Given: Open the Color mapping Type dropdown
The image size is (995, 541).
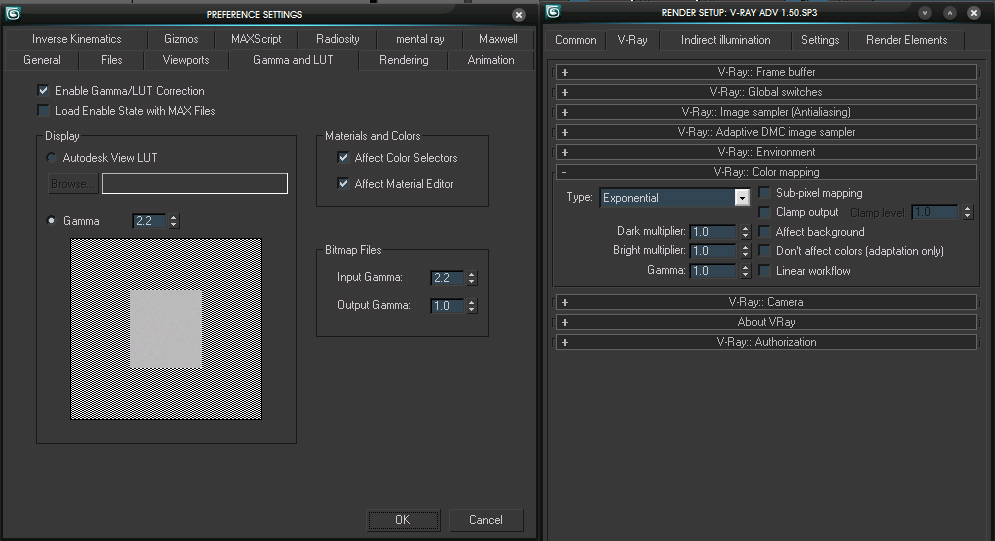Looking at the screenshot, I should pyautogui.click(x=675, y=197).
